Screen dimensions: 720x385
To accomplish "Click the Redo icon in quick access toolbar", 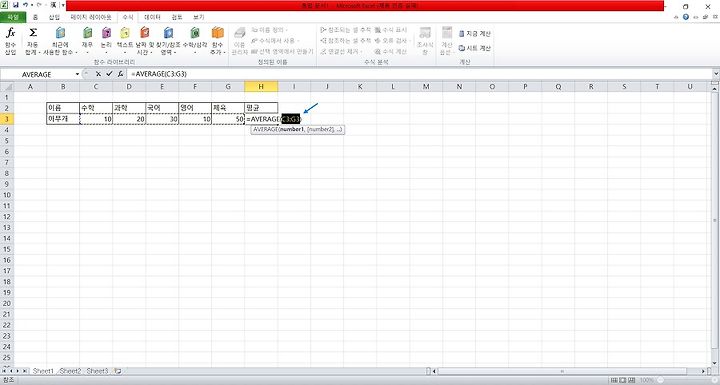I will point(39,5).
